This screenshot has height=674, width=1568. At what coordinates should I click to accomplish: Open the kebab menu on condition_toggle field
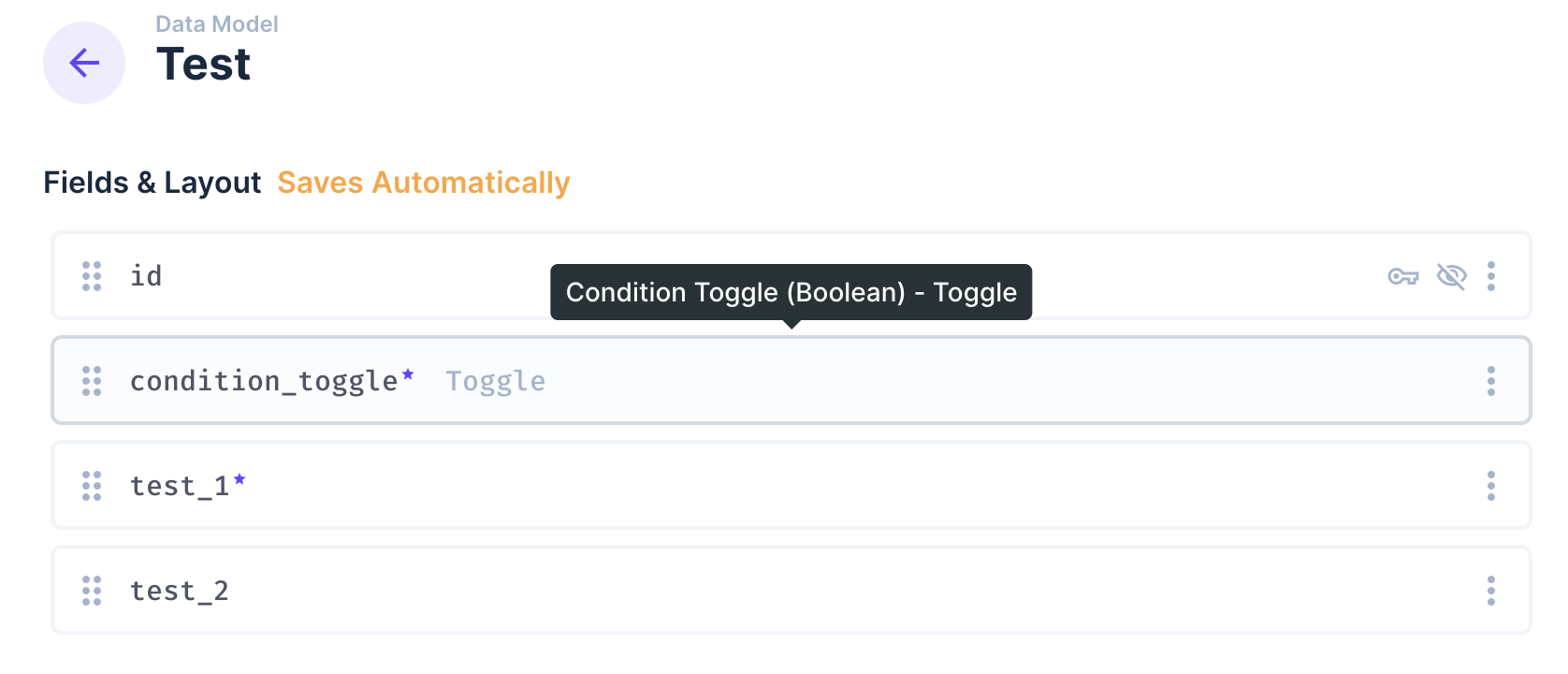1491,380
